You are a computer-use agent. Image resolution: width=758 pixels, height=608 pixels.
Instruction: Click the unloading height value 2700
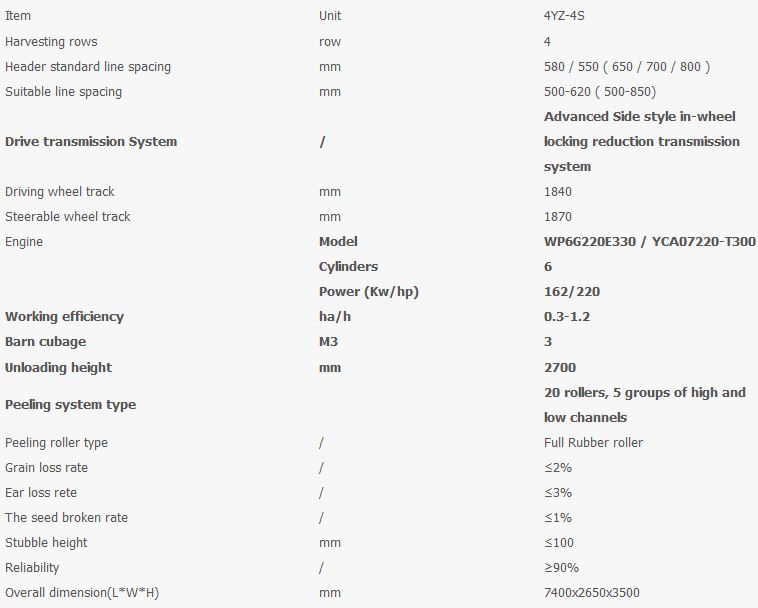pyautogui.click(x=560, y=367)
